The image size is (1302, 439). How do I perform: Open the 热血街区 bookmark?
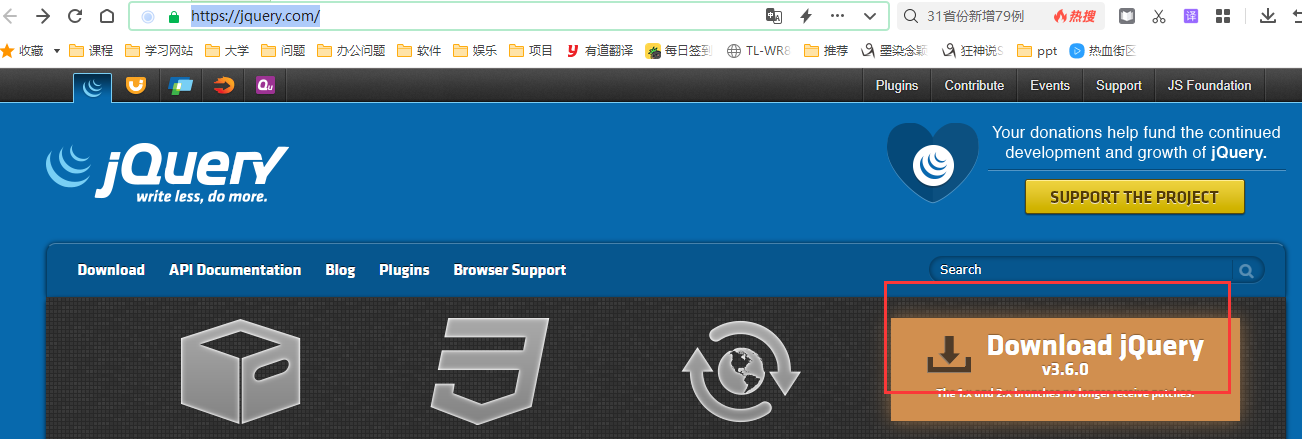click(x=1103, y=50)
